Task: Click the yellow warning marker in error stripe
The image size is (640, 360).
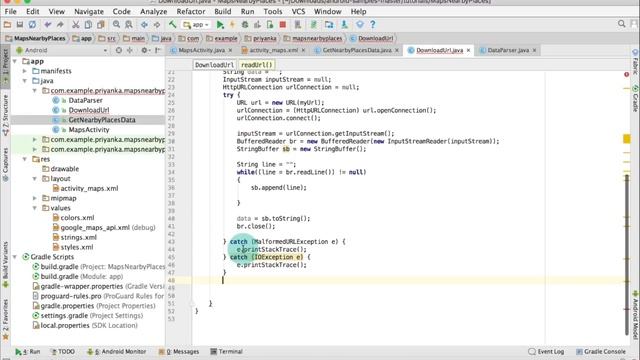Action: 627,139
